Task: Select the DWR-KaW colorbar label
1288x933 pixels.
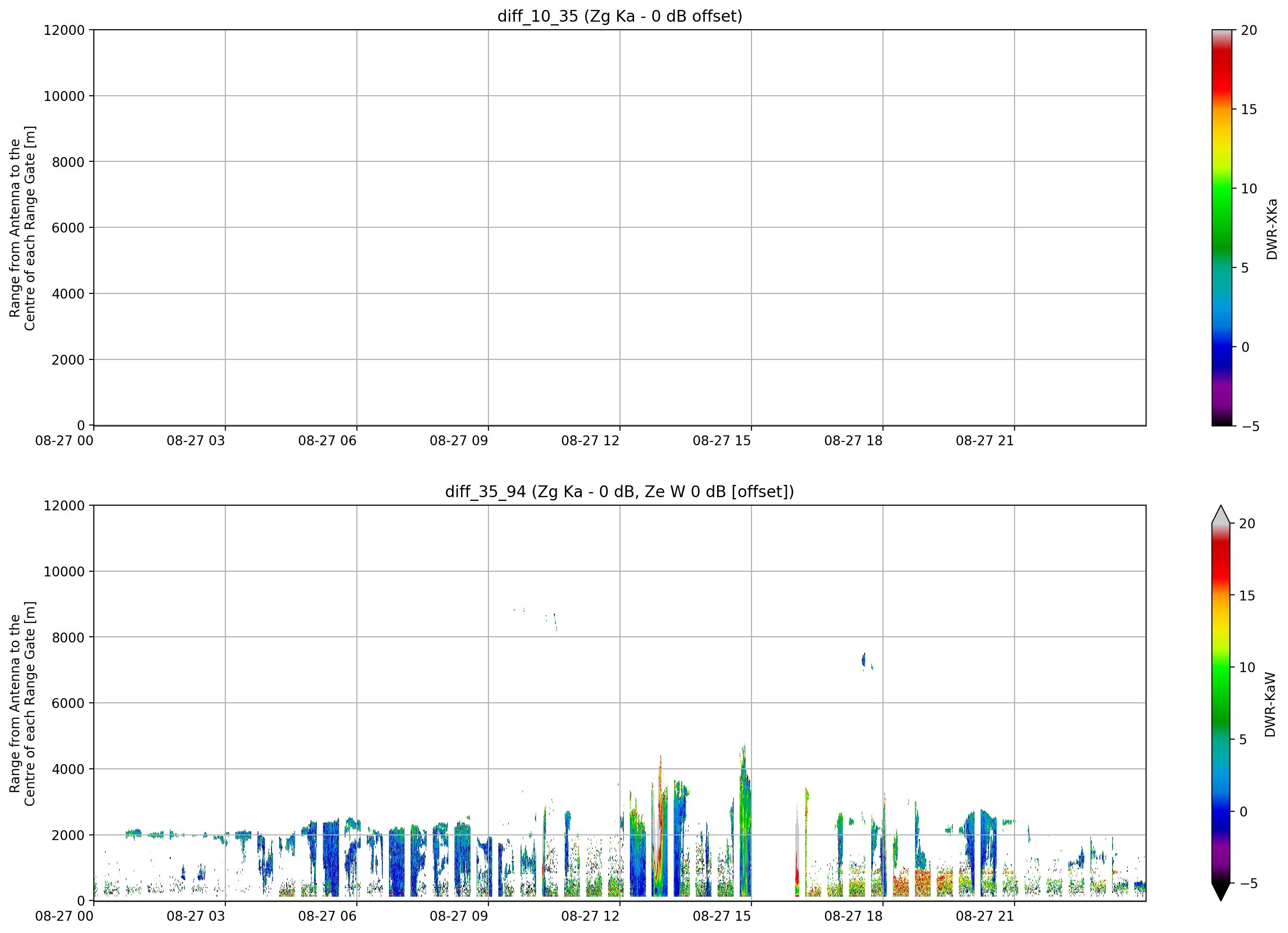Action: (x=1271, y=705)
